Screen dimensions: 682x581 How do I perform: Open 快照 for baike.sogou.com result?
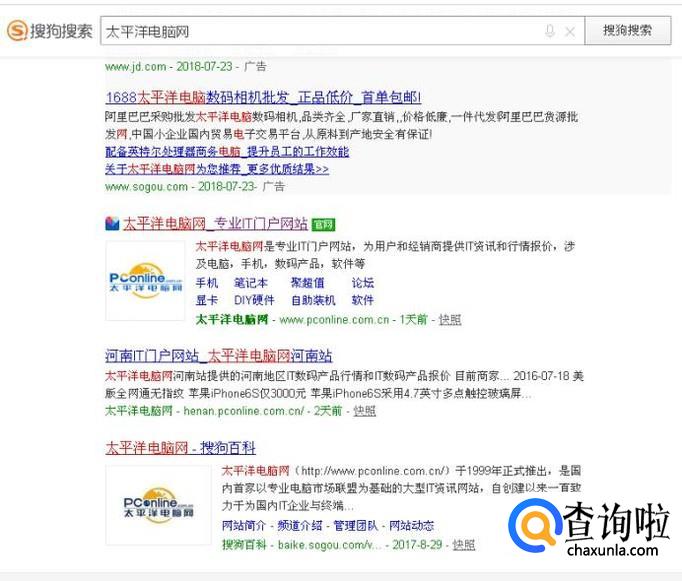click(464, 544)
